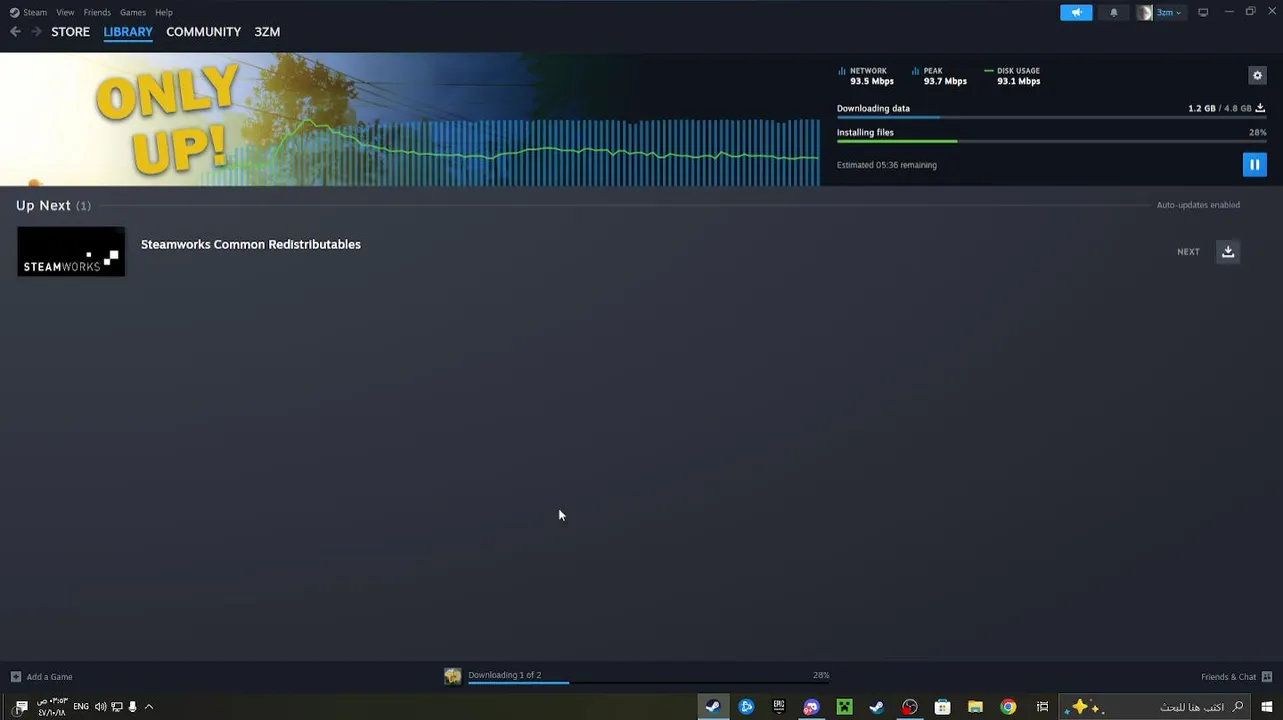Open the Games menu

tap(132, 12)
